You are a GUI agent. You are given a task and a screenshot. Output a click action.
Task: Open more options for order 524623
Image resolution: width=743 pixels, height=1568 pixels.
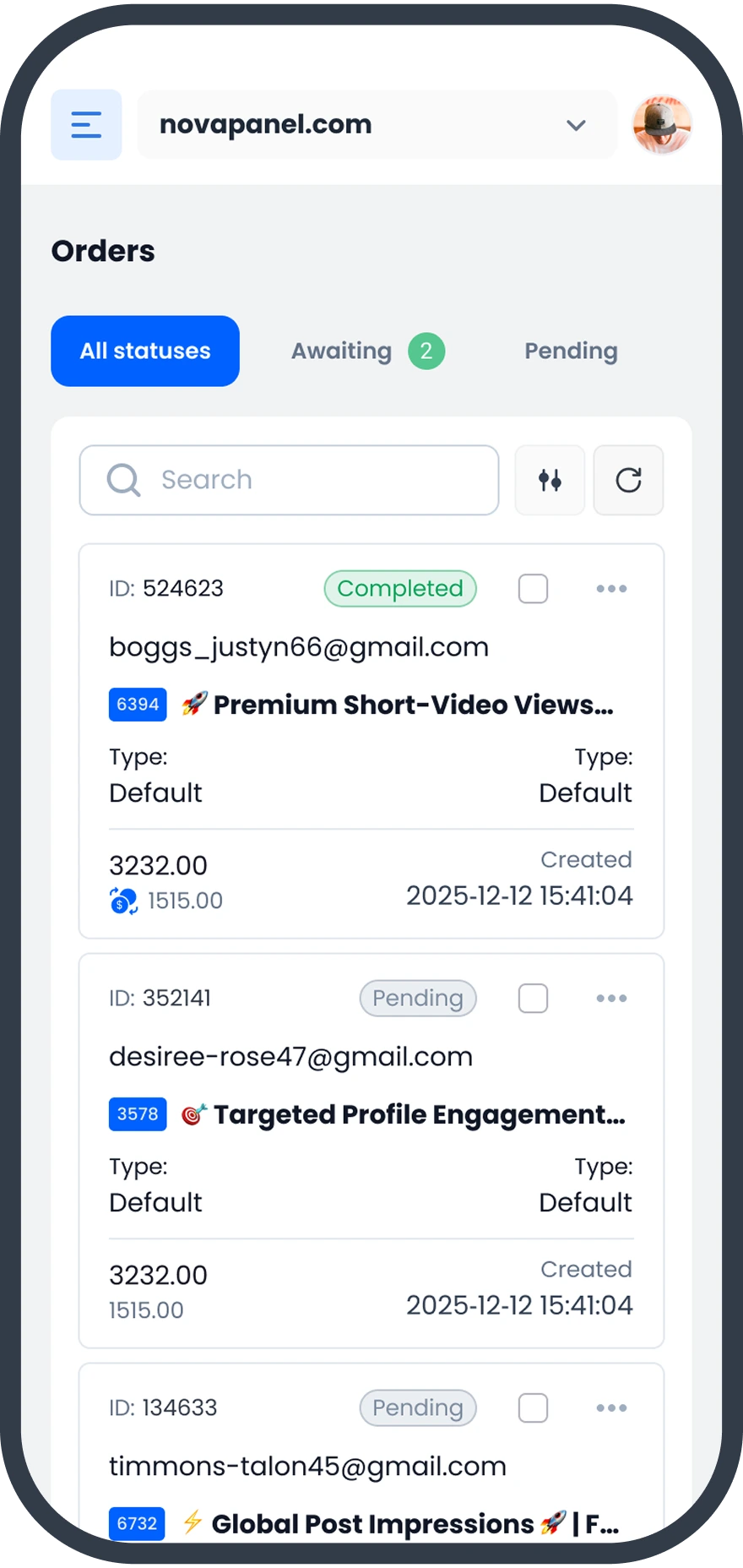pyautogui.click(x=611, y=588)
